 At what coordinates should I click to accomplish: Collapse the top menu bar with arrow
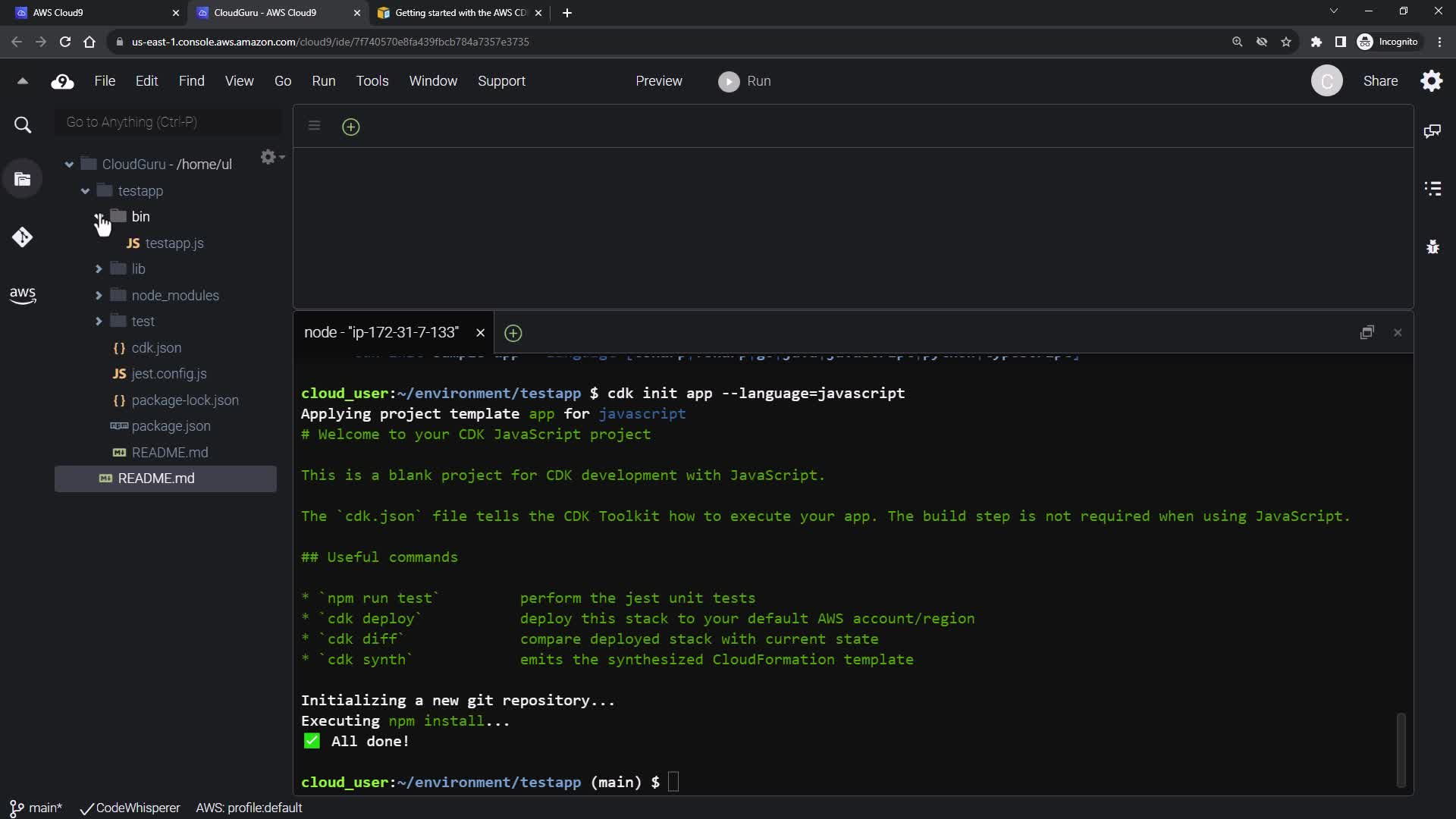[x=23, y=81]
